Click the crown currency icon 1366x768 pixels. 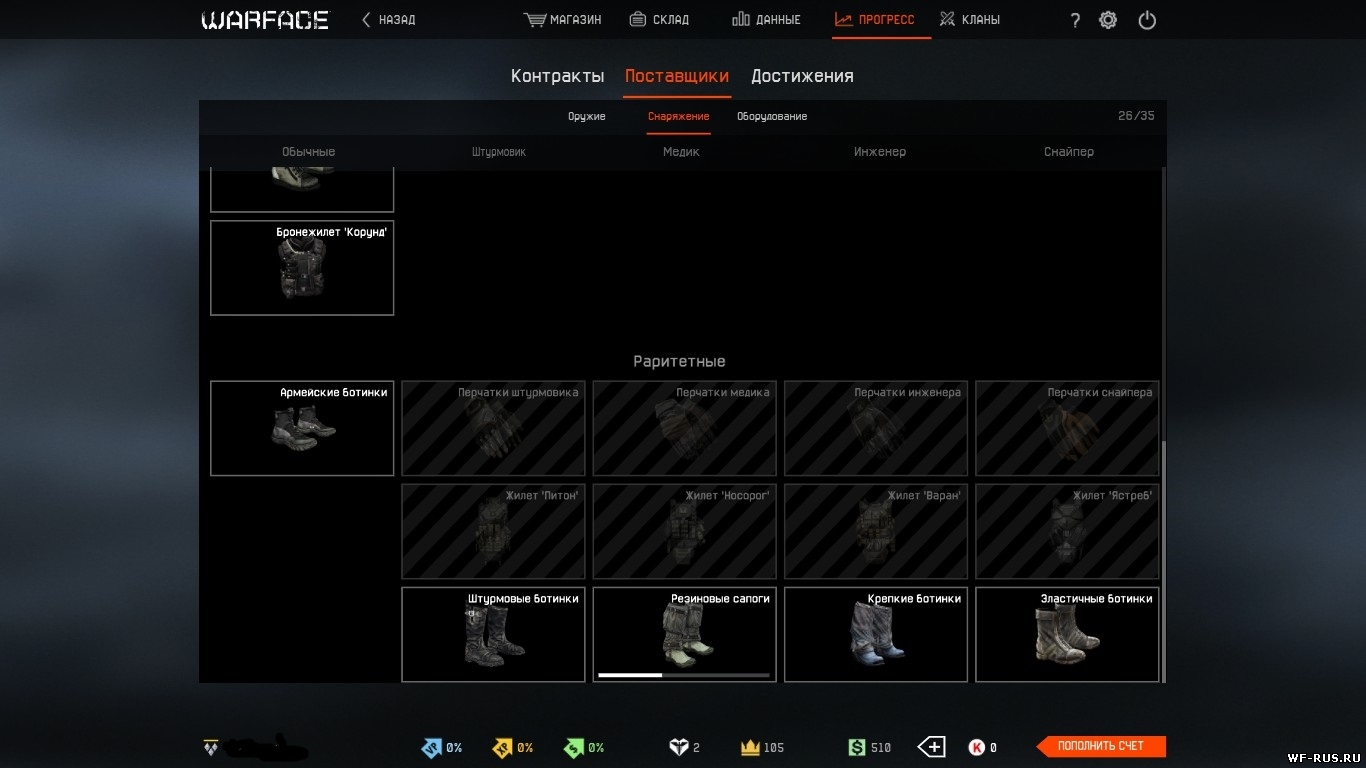(x=750, y=747)
